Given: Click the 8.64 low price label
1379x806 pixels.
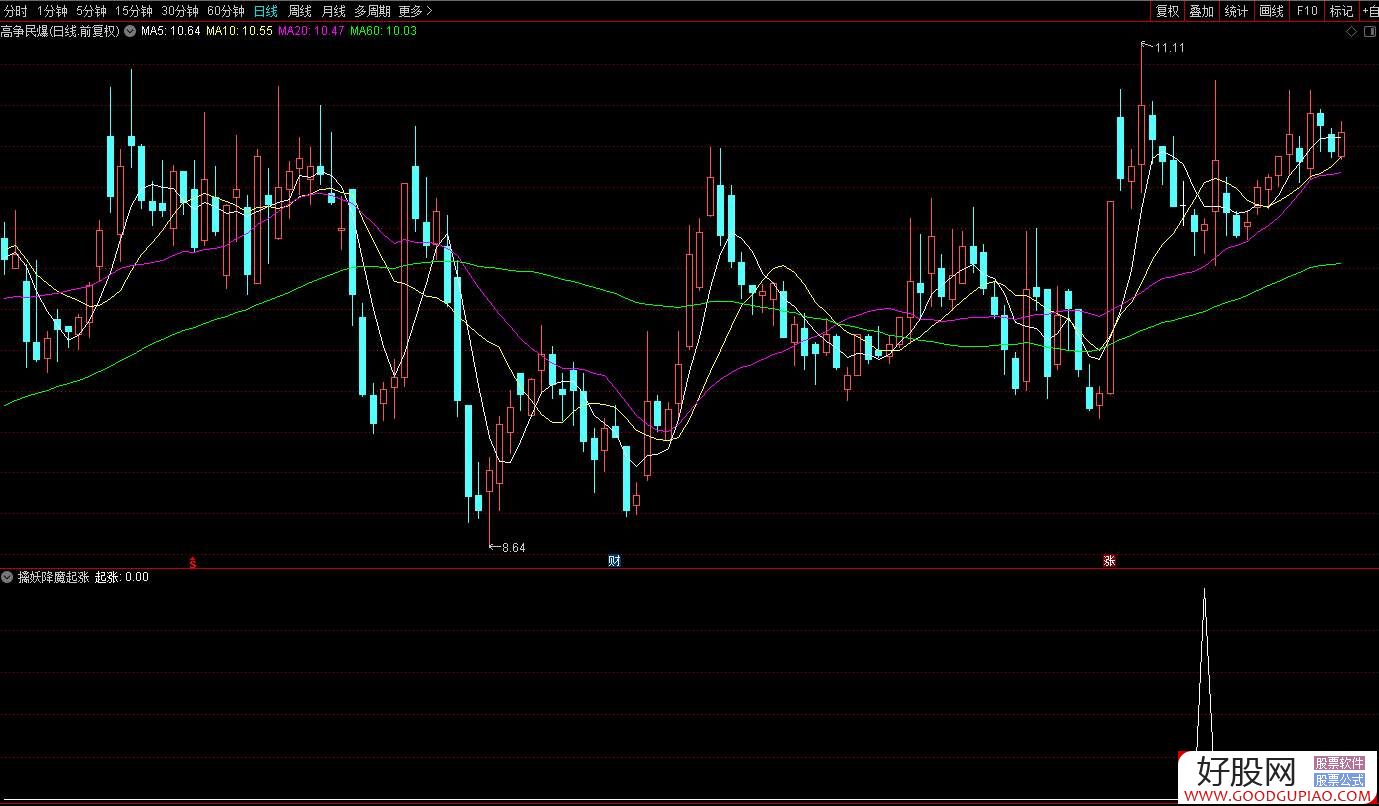Looking at the screenshot, I should 513,547.
